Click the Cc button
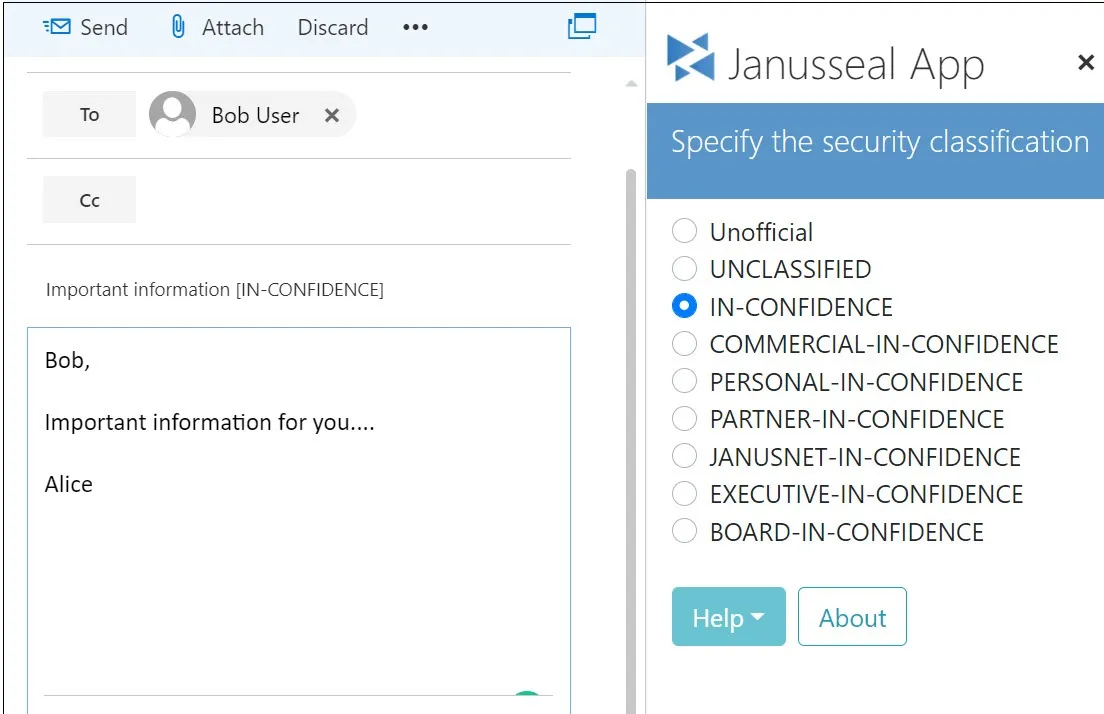Screen dimensions: 1104x714 [89, 200]
